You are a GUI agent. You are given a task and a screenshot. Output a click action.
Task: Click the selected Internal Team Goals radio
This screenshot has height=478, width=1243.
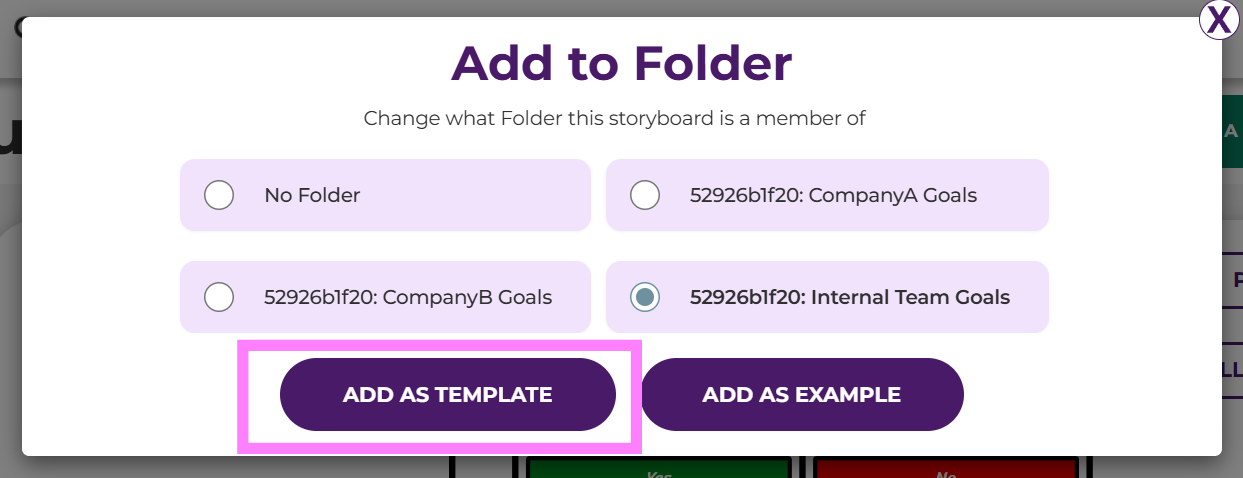pyautogui.click(x=645, y=297)
